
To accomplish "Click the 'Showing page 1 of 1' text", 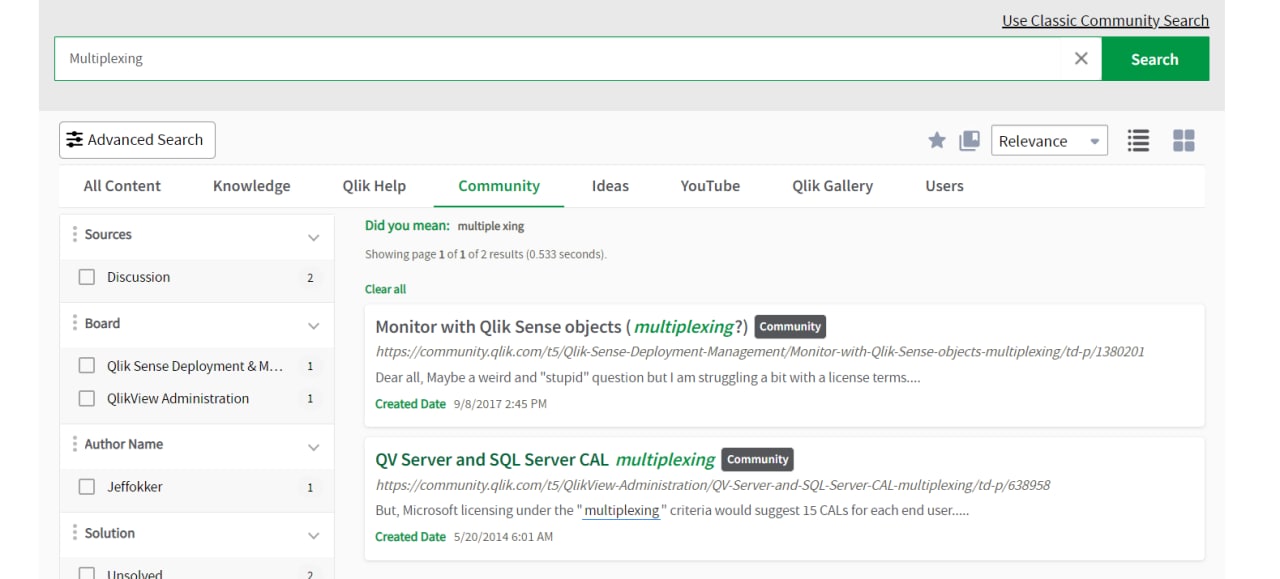I will [x=486, y=255].
